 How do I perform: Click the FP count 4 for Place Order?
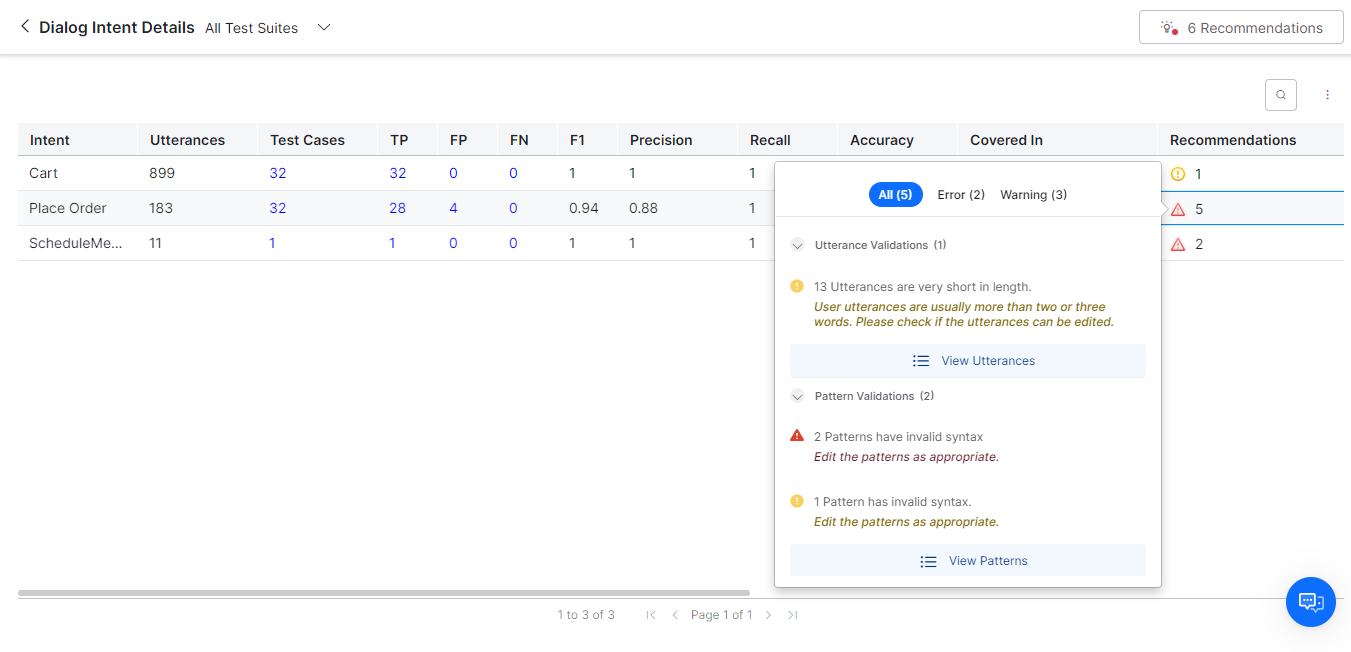pyautogui.click(x=453, y=209)
